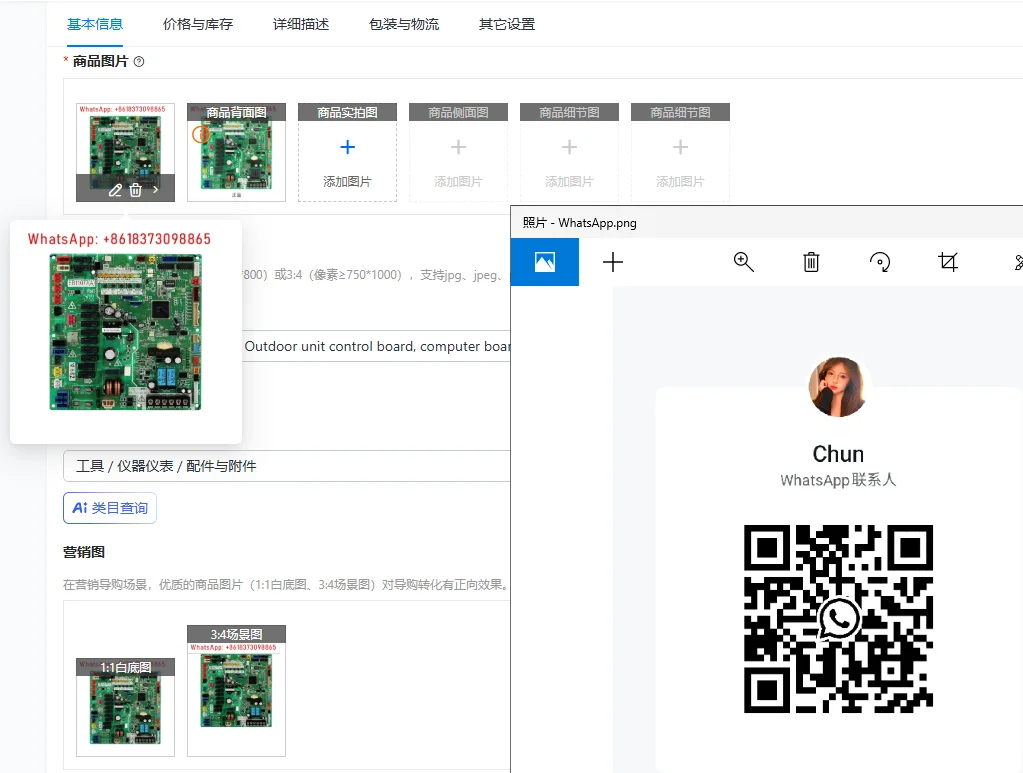Select the 3:4场景图 marketing thumbnail
Image resolution: width=1023 pixels, height=773 pixels.
236,695
